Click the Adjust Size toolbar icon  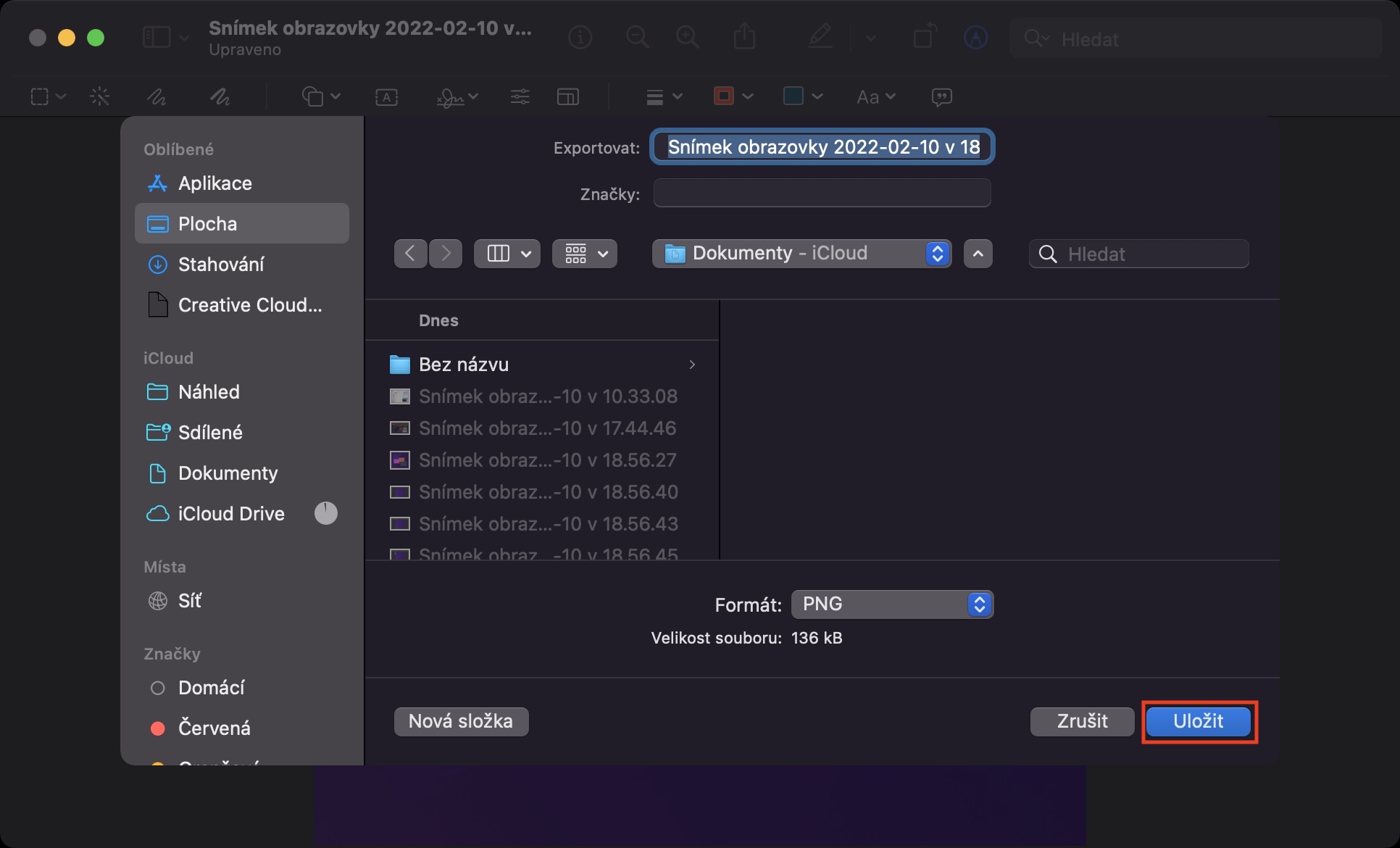click(x=567, y=96)
